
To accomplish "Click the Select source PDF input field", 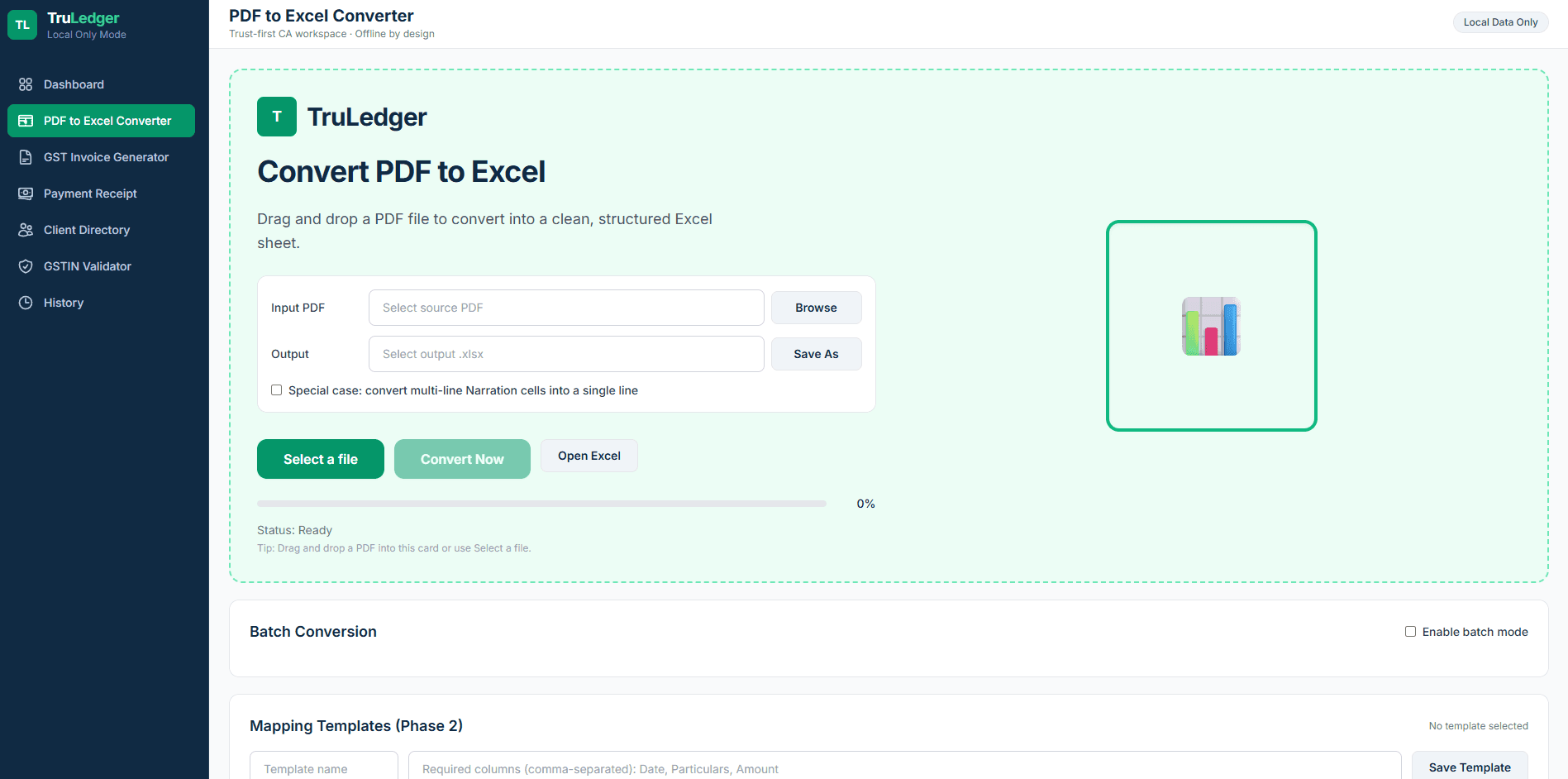I will 565,307.
